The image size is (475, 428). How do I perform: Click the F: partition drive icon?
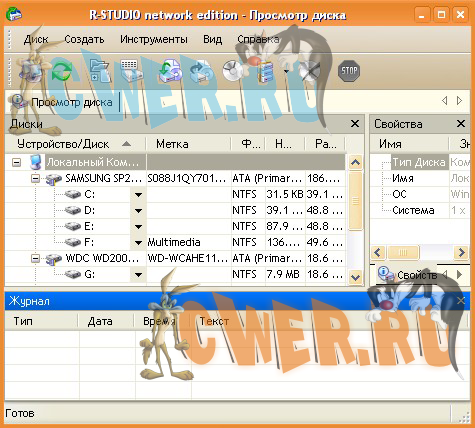tap(73, 242)
